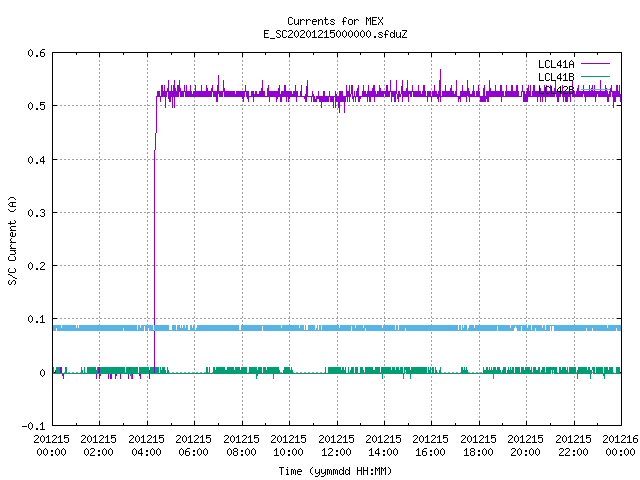Click the green LCL41B legend line sample

coord(595,76)
